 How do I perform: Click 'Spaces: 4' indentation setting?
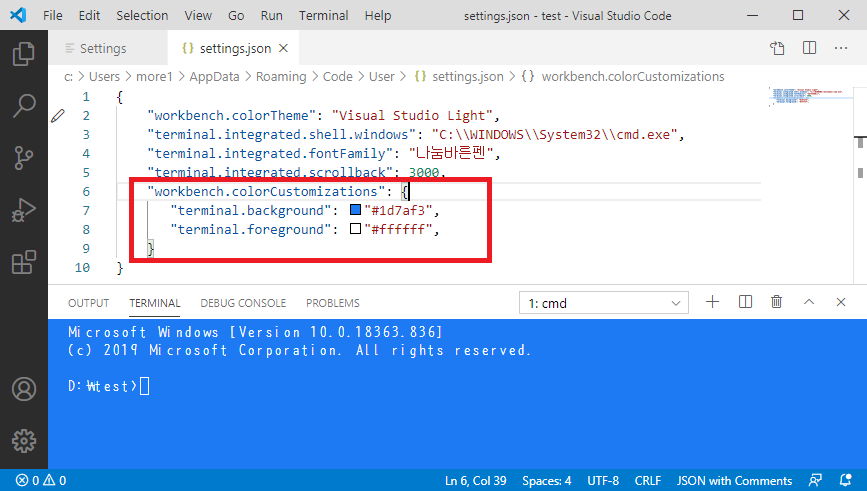pyautogui.click(x=547, y=480)
